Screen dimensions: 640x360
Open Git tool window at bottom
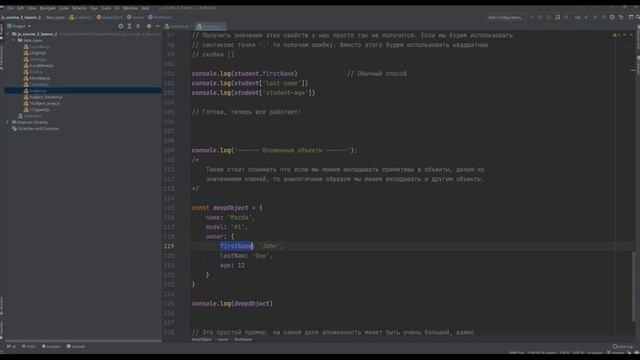11,347
